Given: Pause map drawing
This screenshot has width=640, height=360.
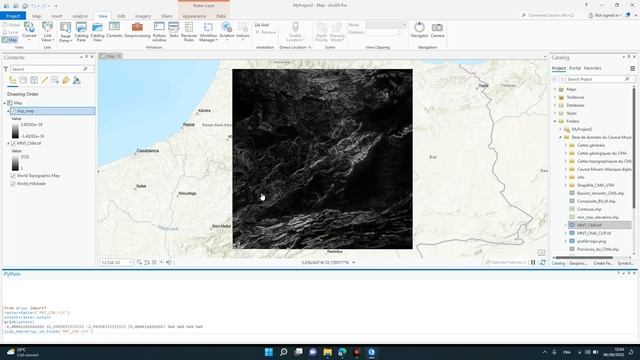Looking at the screenshot, I should (533, 262).
